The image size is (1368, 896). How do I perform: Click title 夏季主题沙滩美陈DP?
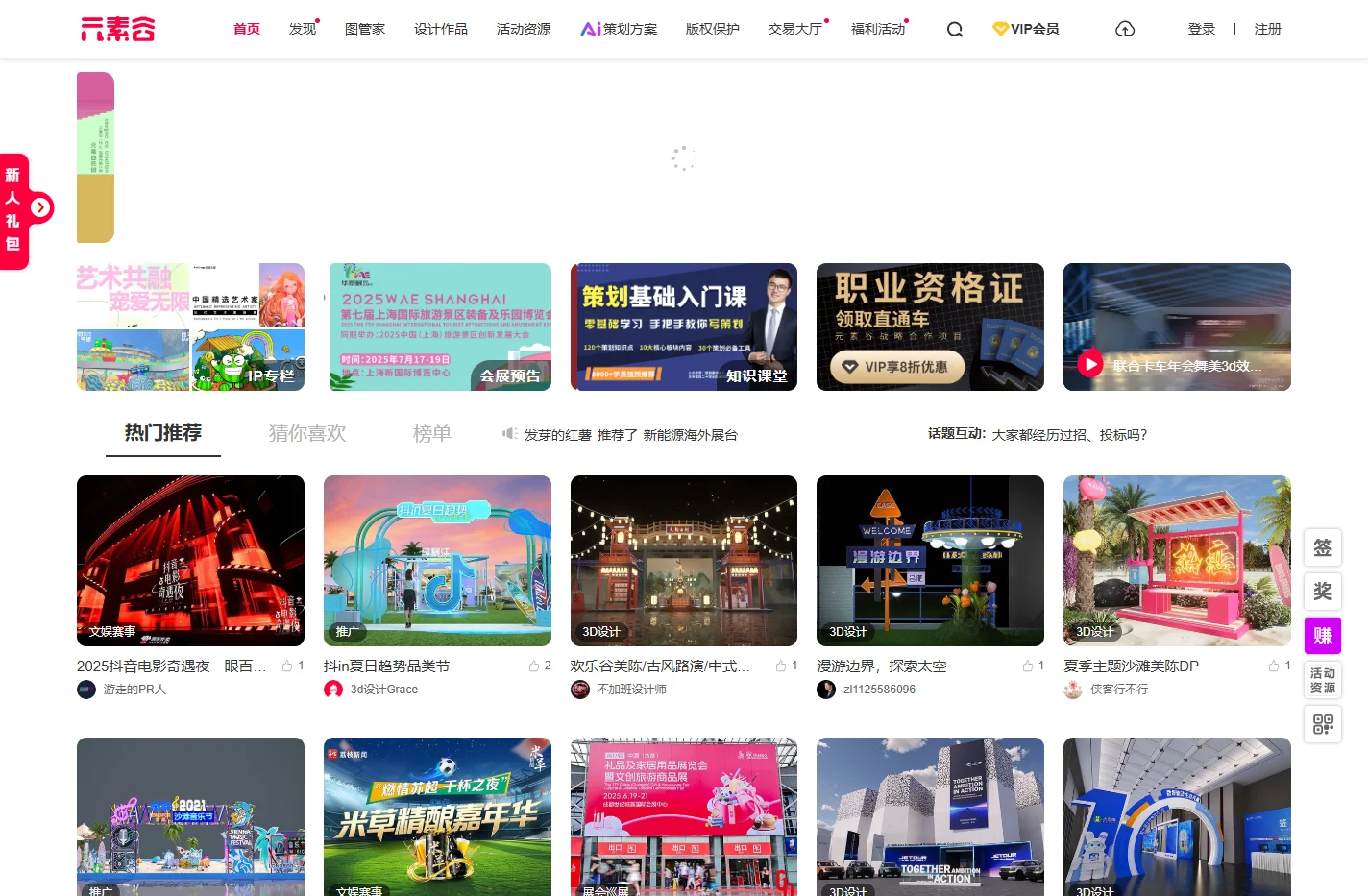click(1131, 666)
